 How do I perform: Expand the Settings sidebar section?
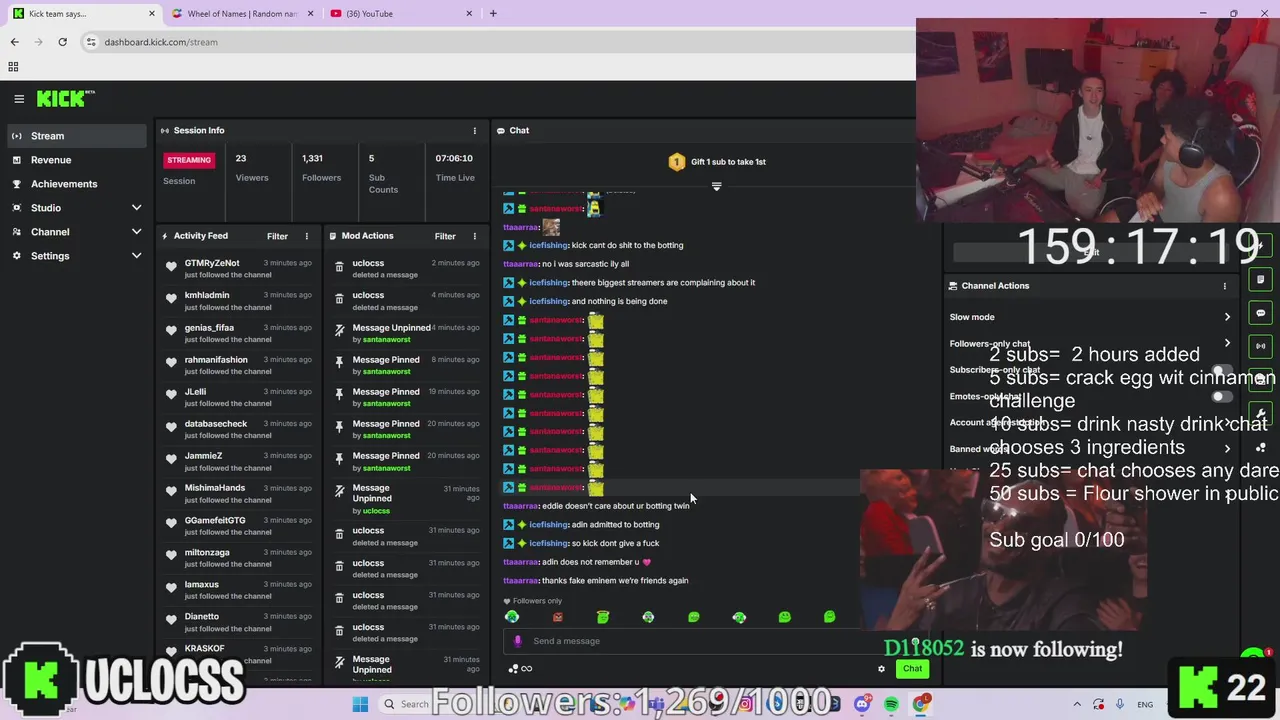tap(136, 256)
